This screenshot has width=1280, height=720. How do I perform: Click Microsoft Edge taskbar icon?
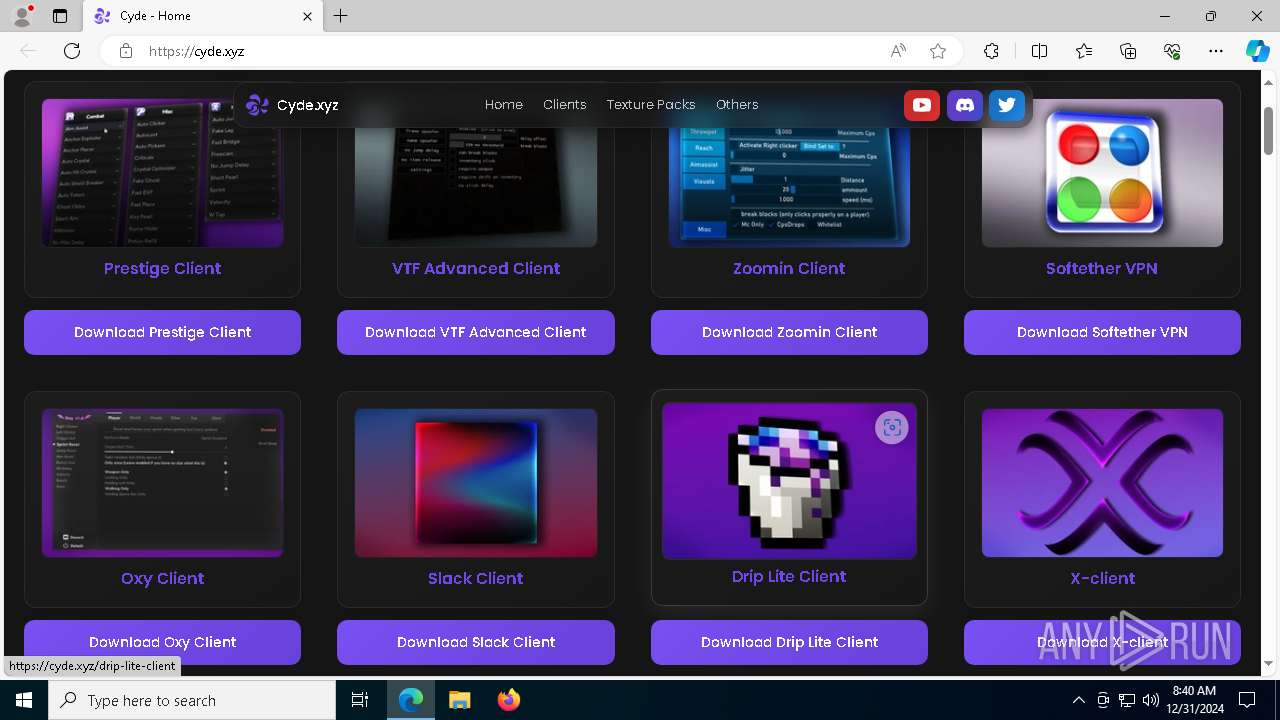point(411,700)
